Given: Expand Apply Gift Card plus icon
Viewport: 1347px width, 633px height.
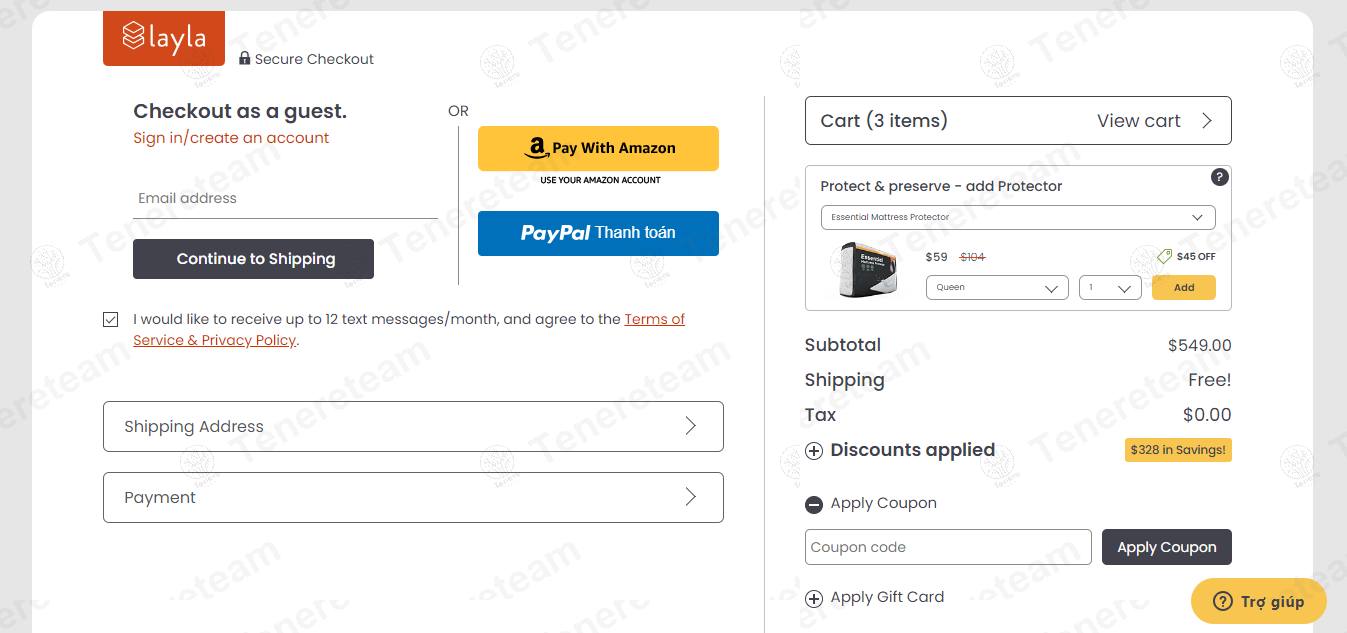Looking at the screenshot, I should coord(814,599).
